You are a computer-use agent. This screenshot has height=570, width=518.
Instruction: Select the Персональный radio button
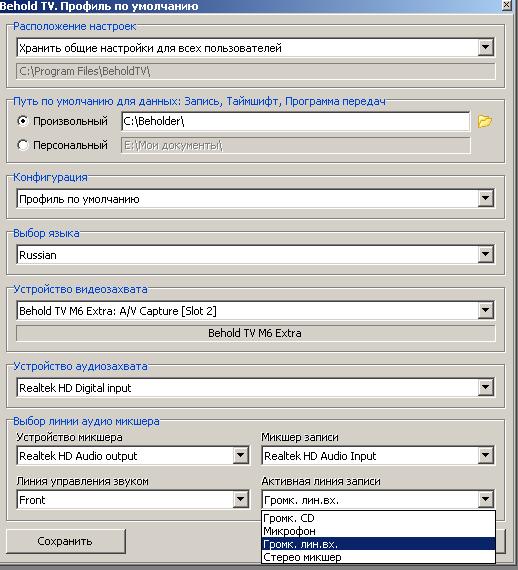[23, 145]
